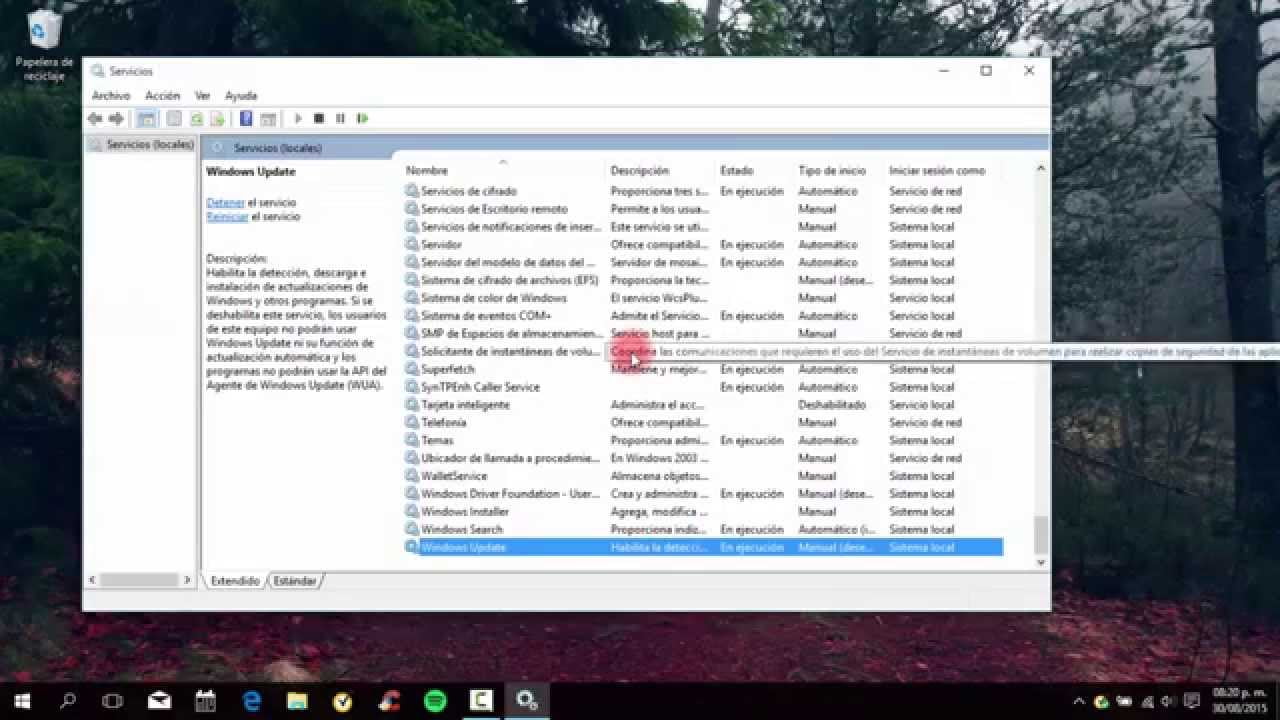Click the taskbar search magnifier icon

[x=68, y=701]
